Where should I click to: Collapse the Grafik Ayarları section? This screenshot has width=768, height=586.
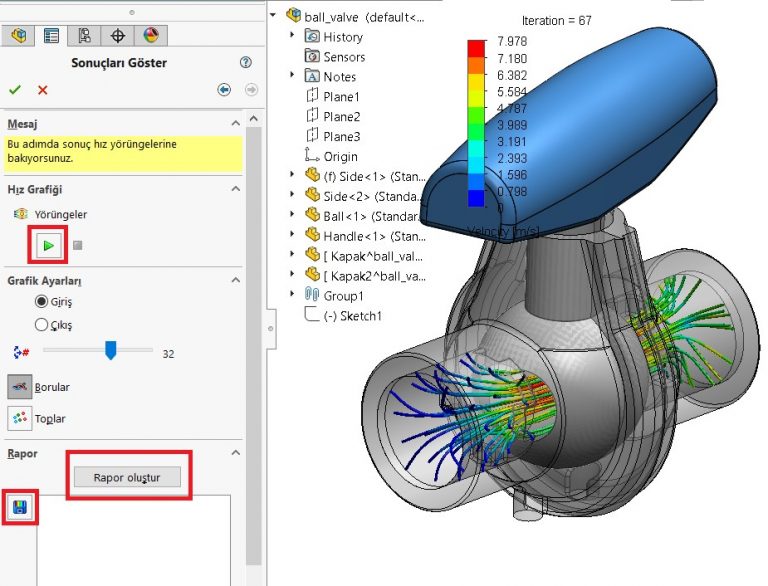point(236,281)
